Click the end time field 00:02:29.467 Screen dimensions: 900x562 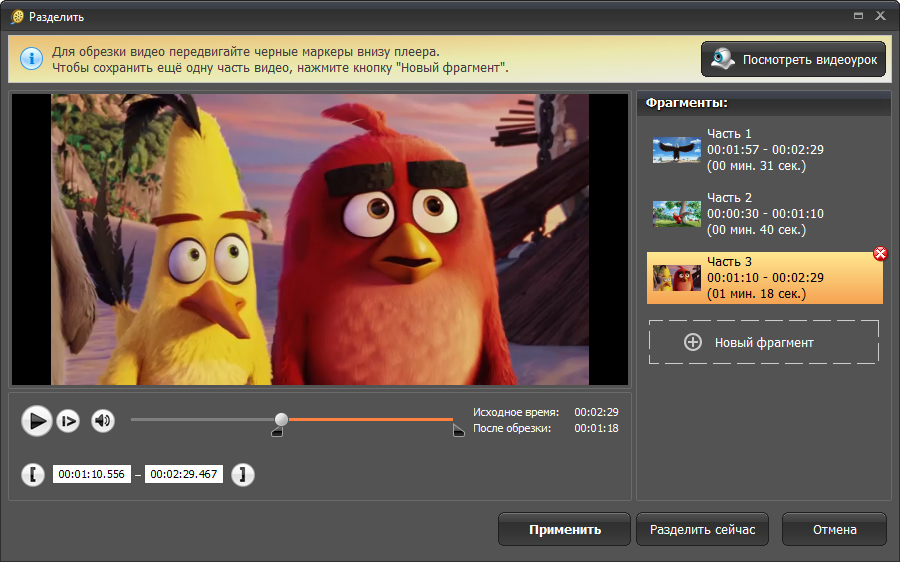click(184, 474)
